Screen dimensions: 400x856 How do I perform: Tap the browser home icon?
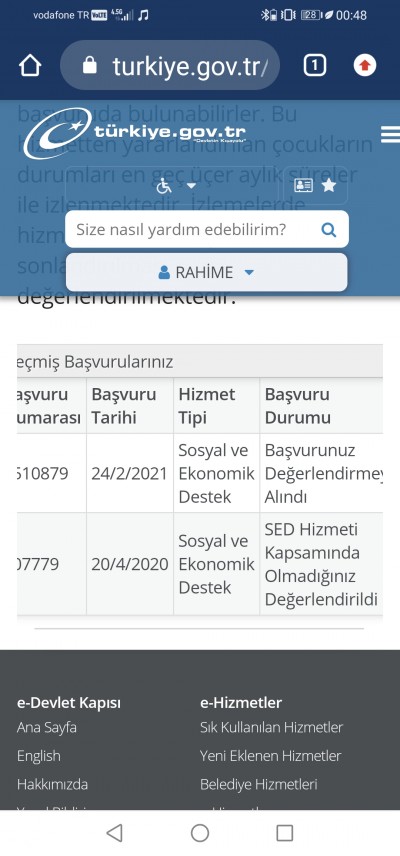coord(30,66)
